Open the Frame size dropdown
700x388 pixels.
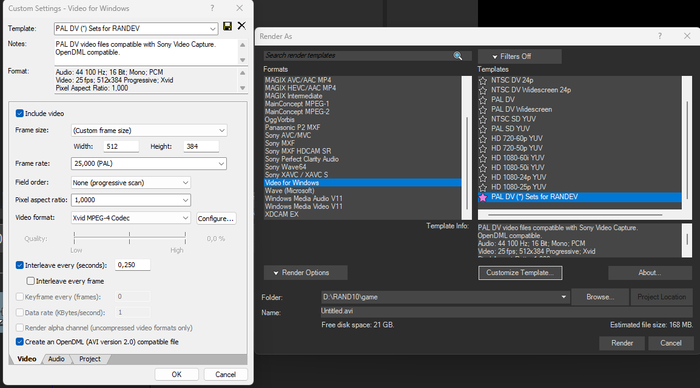tap(221, 130)
